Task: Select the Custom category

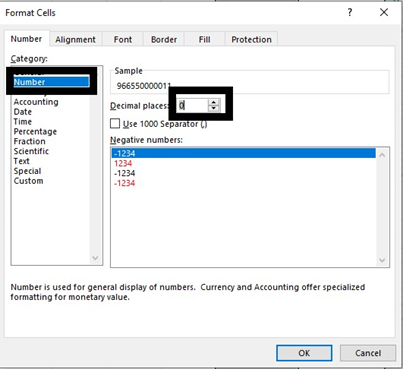Action: tap(29, 181)
